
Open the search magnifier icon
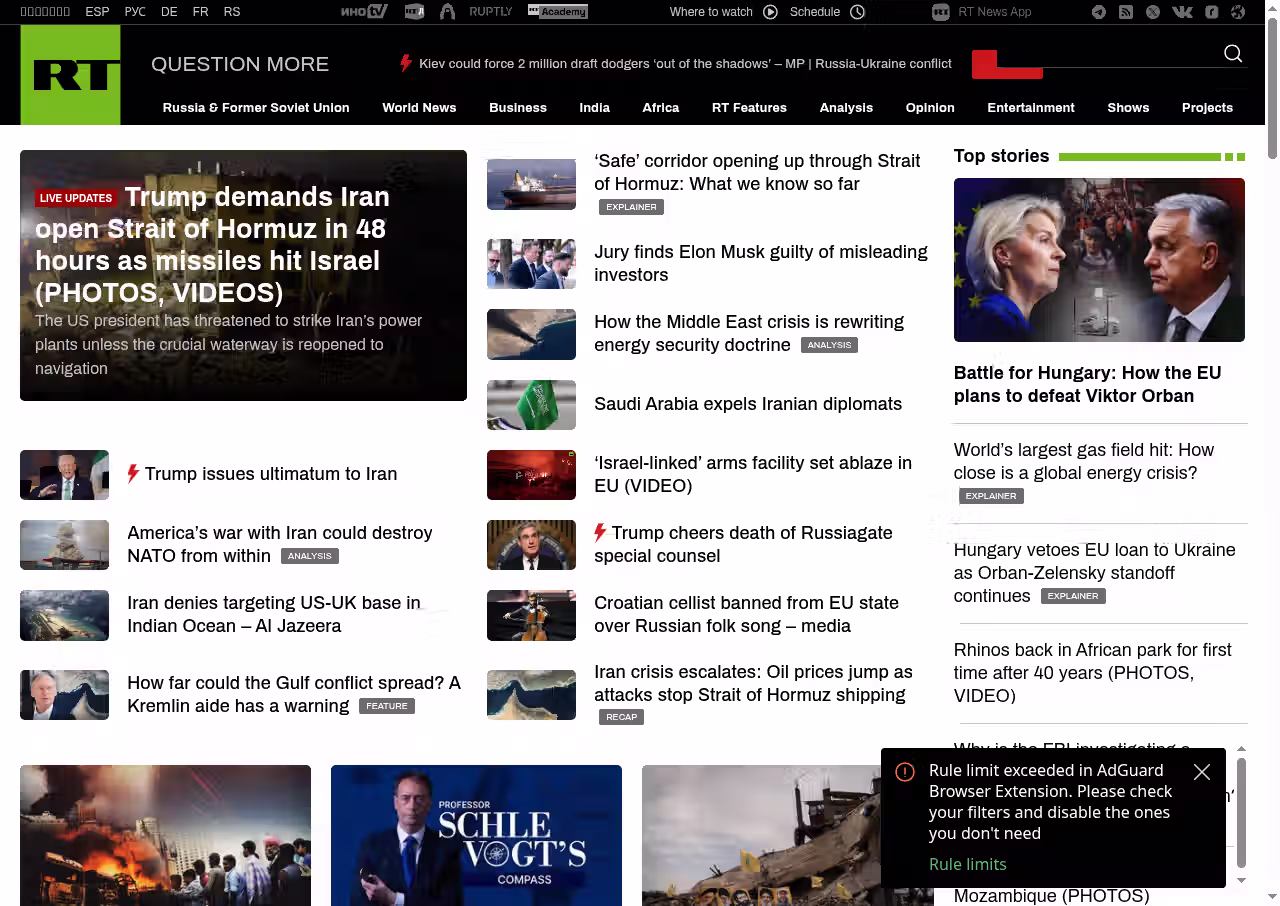pos(1233,54)
